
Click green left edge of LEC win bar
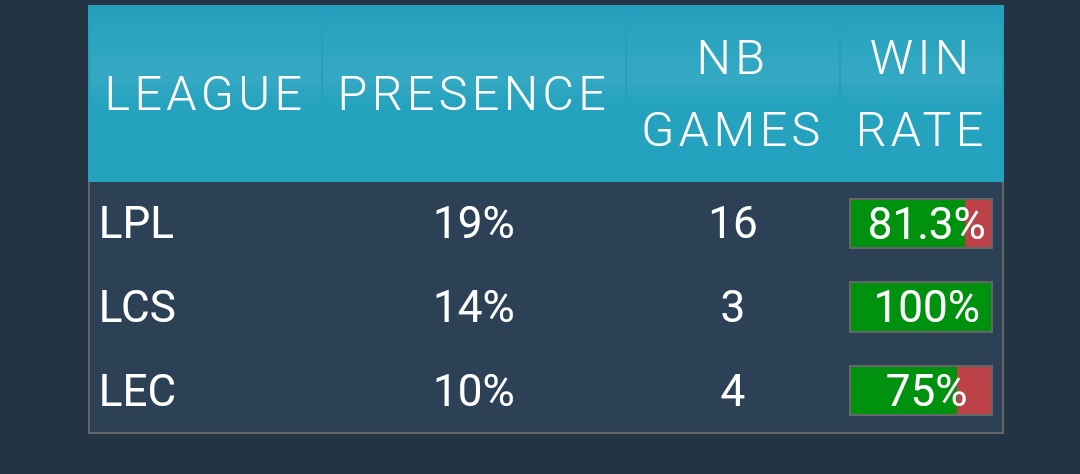857,391
